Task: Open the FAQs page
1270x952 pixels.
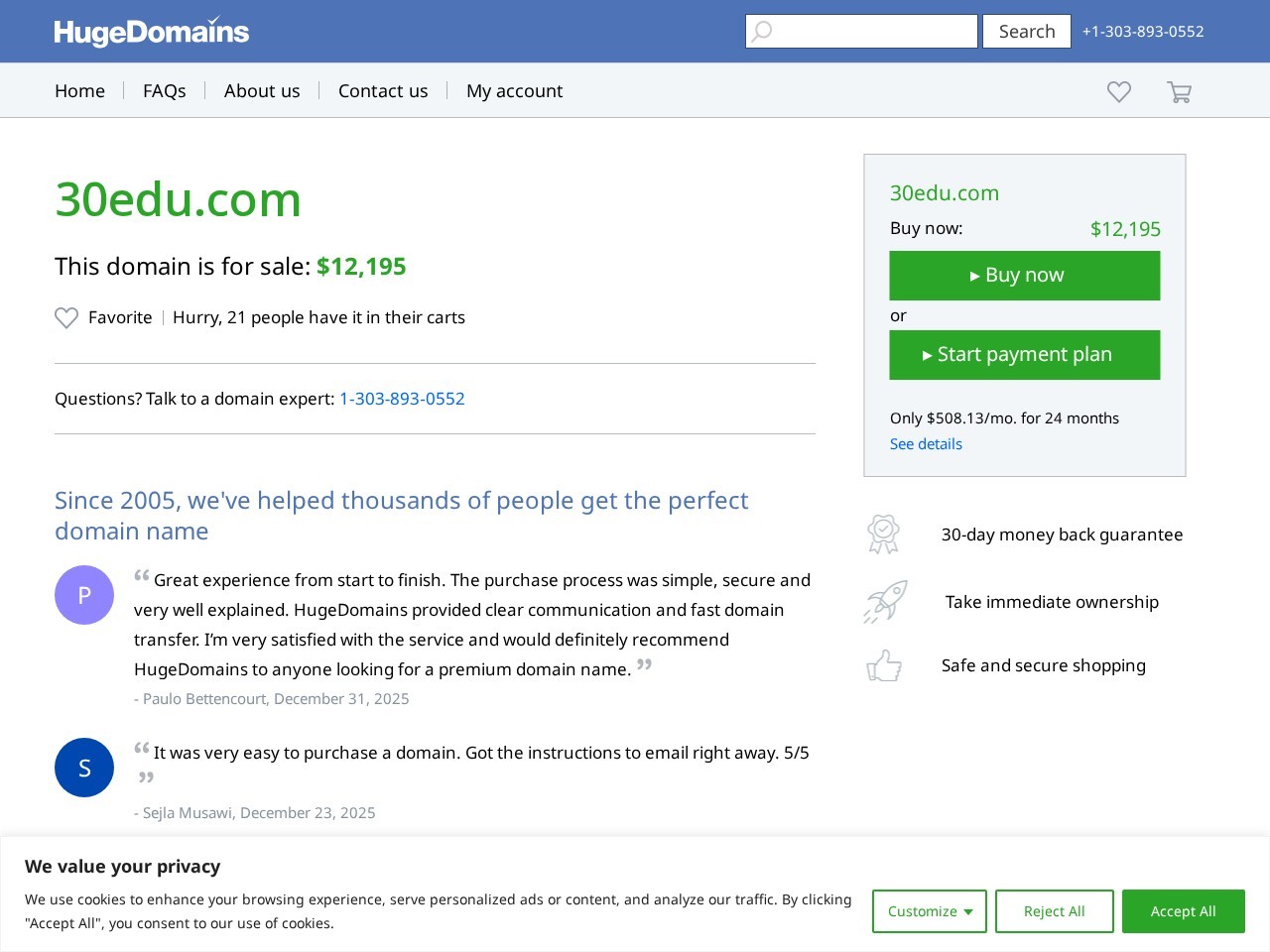Action: [x=165, y=91]
